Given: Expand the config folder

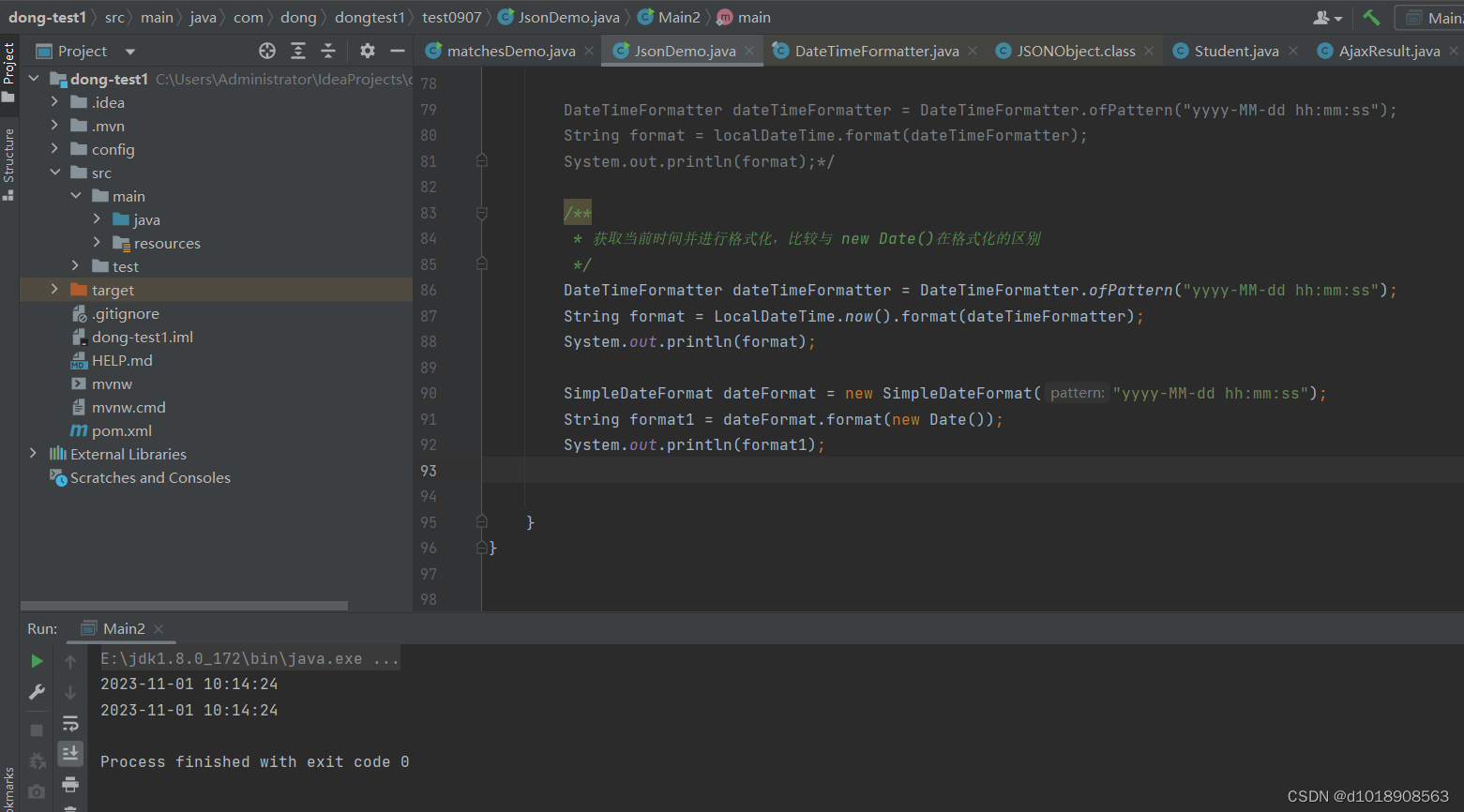Looking at the screenshot, I should 54,149.
